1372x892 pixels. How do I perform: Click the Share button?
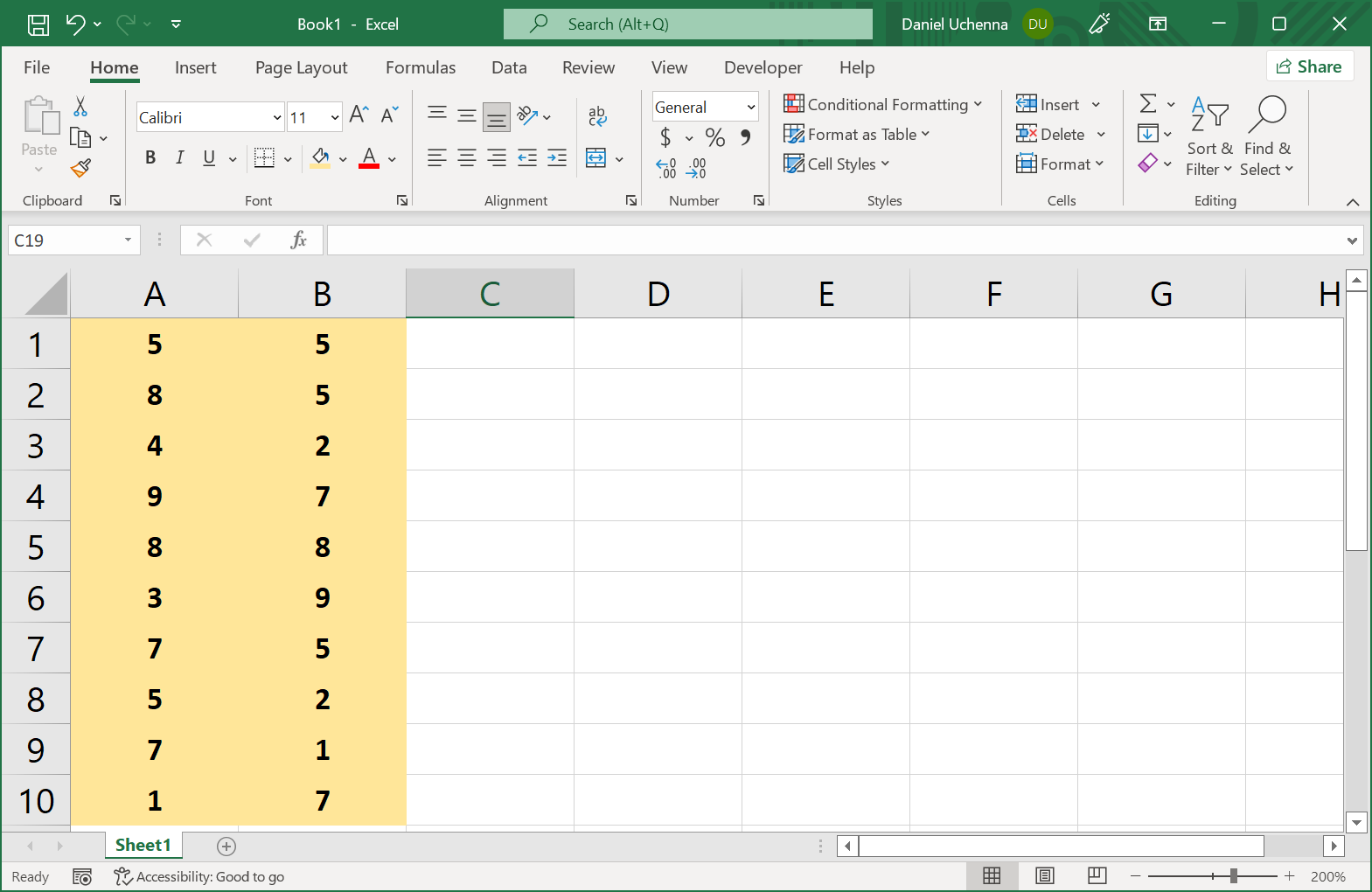point(1309,66)
